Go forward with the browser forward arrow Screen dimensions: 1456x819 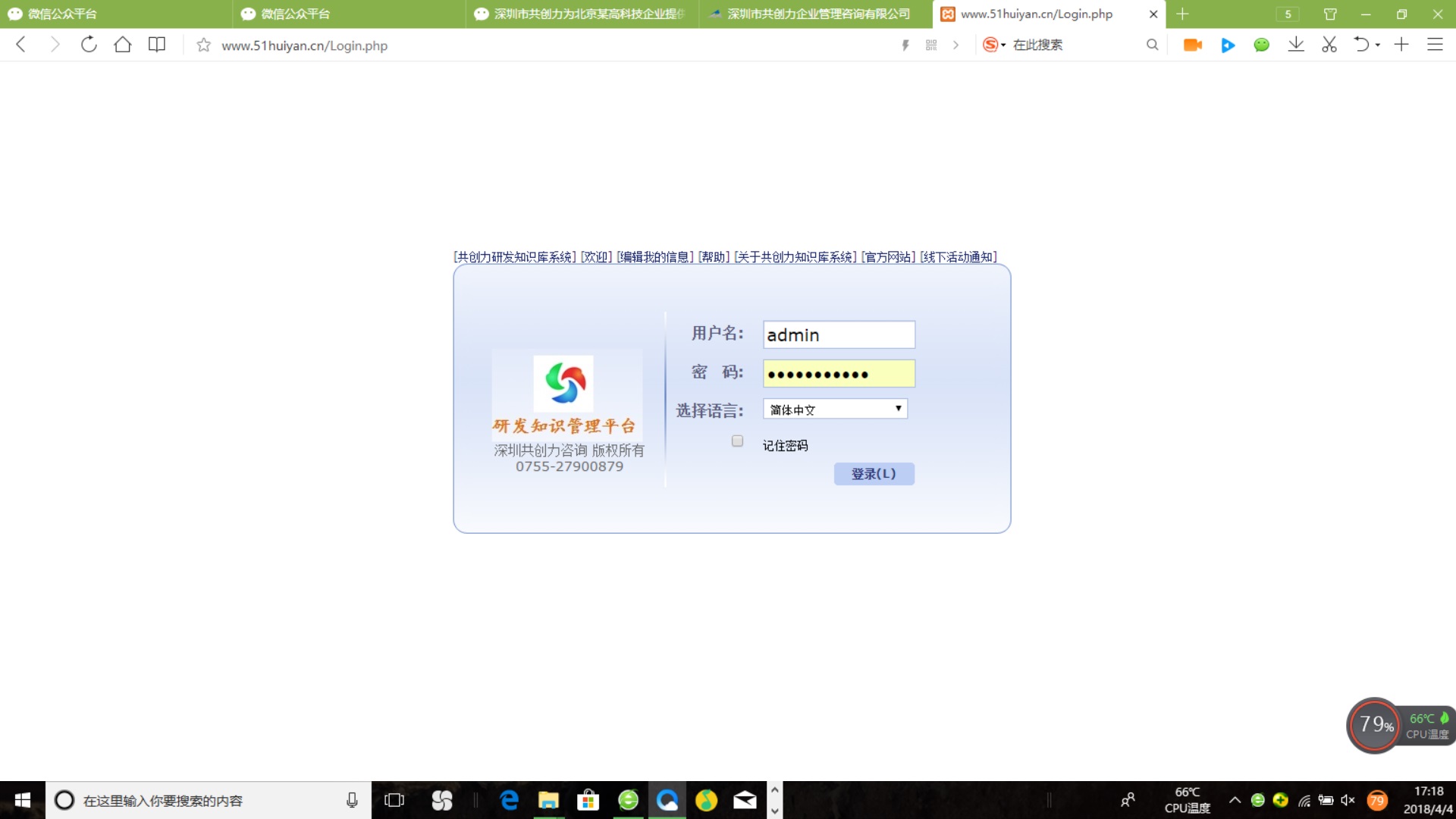coord(55,45)
